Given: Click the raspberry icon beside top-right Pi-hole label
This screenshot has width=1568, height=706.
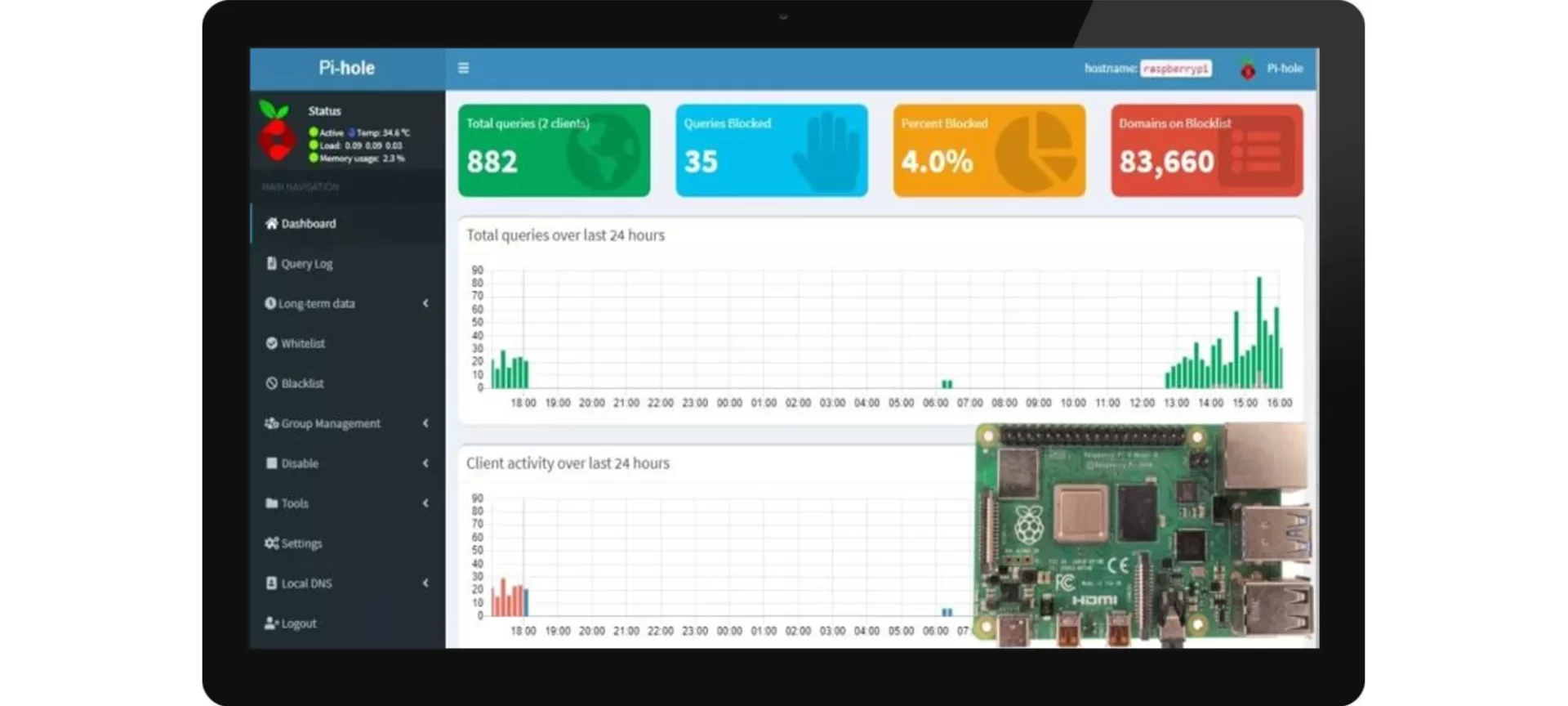Looking at the screenshot, I should 1247,69.
